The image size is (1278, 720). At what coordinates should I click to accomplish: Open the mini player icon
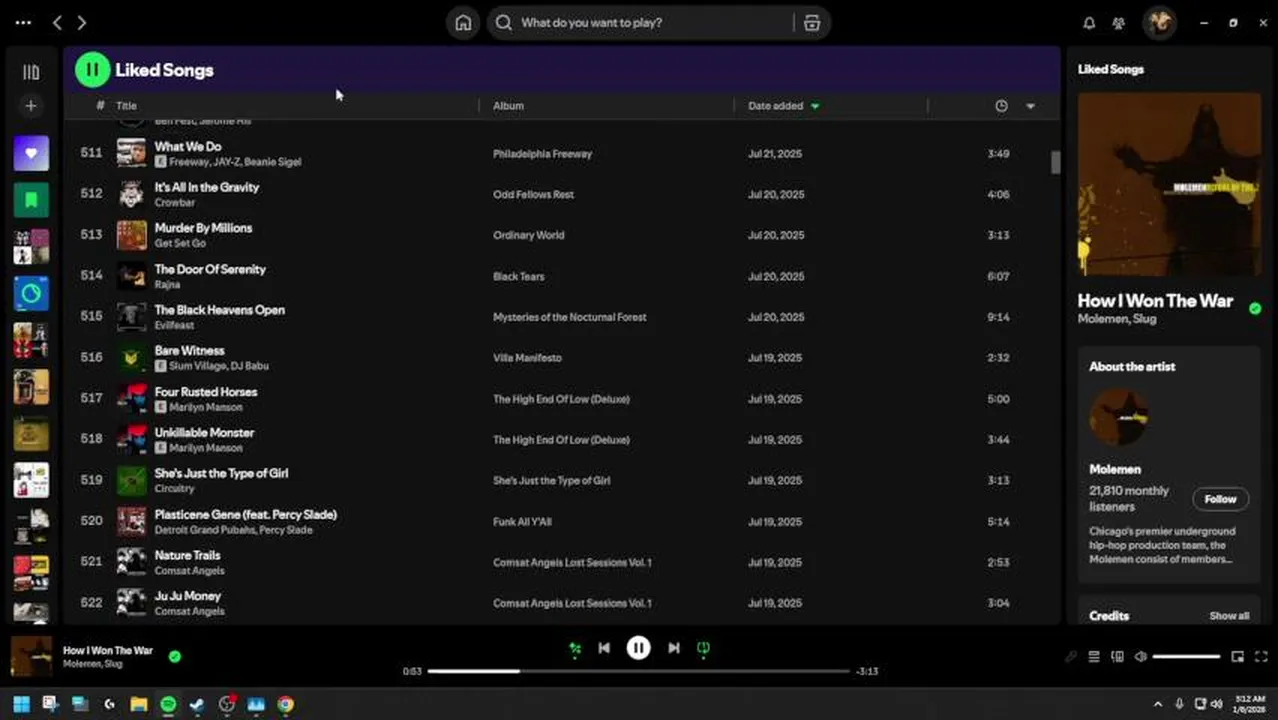coord(1238,657)
